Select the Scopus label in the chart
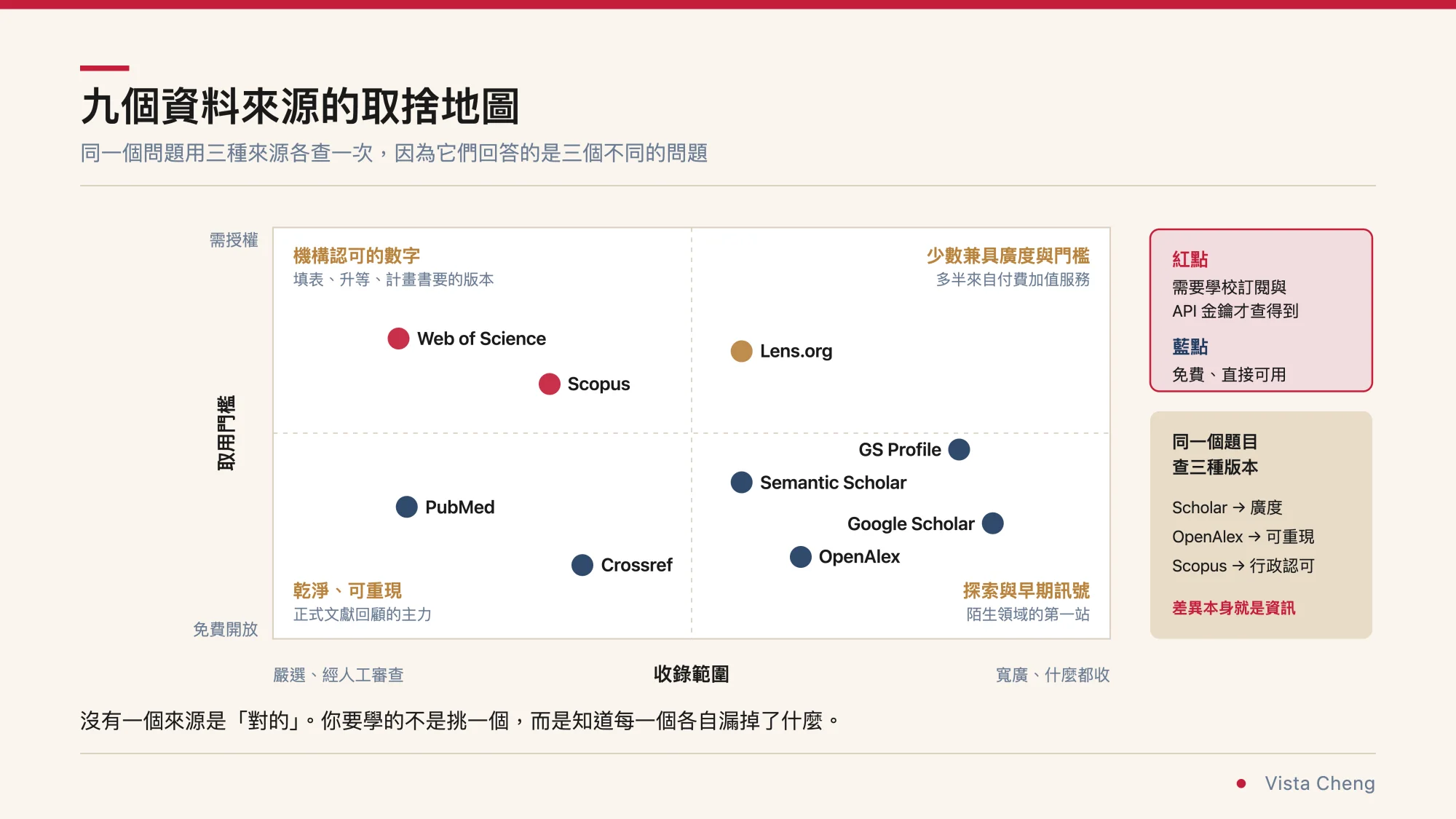Image resolution: width=1456 pixels, height=819 pixels. [x=598, y=384]
